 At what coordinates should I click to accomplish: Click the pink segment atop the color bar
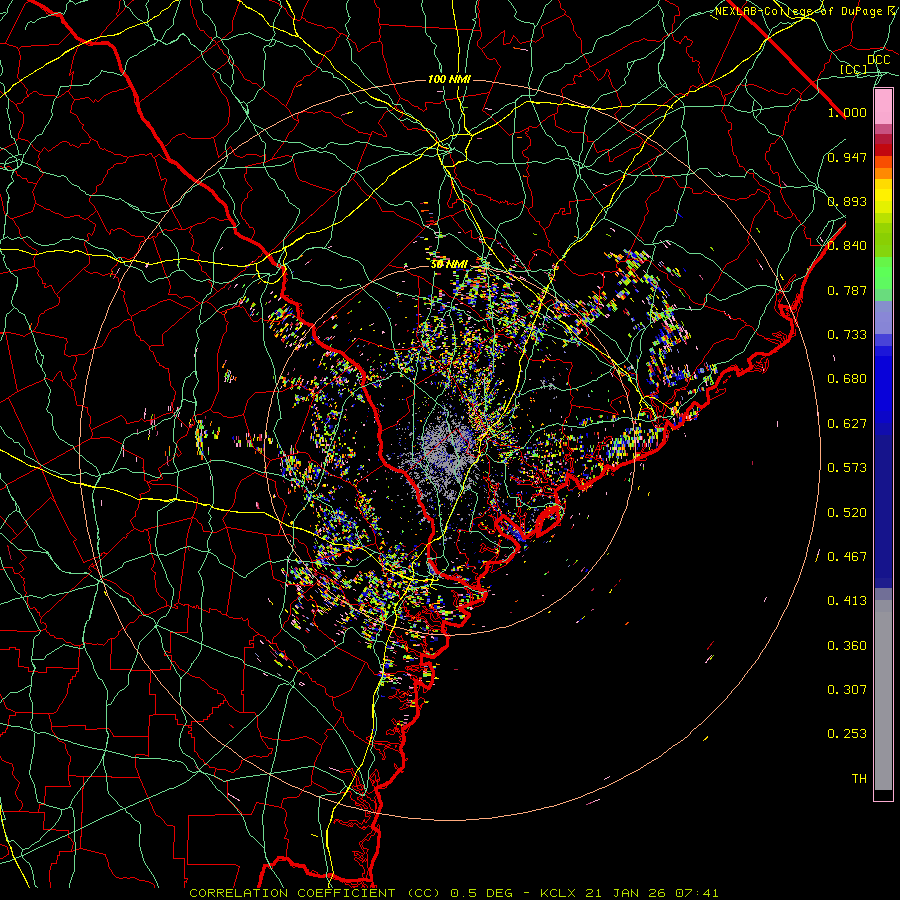click(883, 107)
